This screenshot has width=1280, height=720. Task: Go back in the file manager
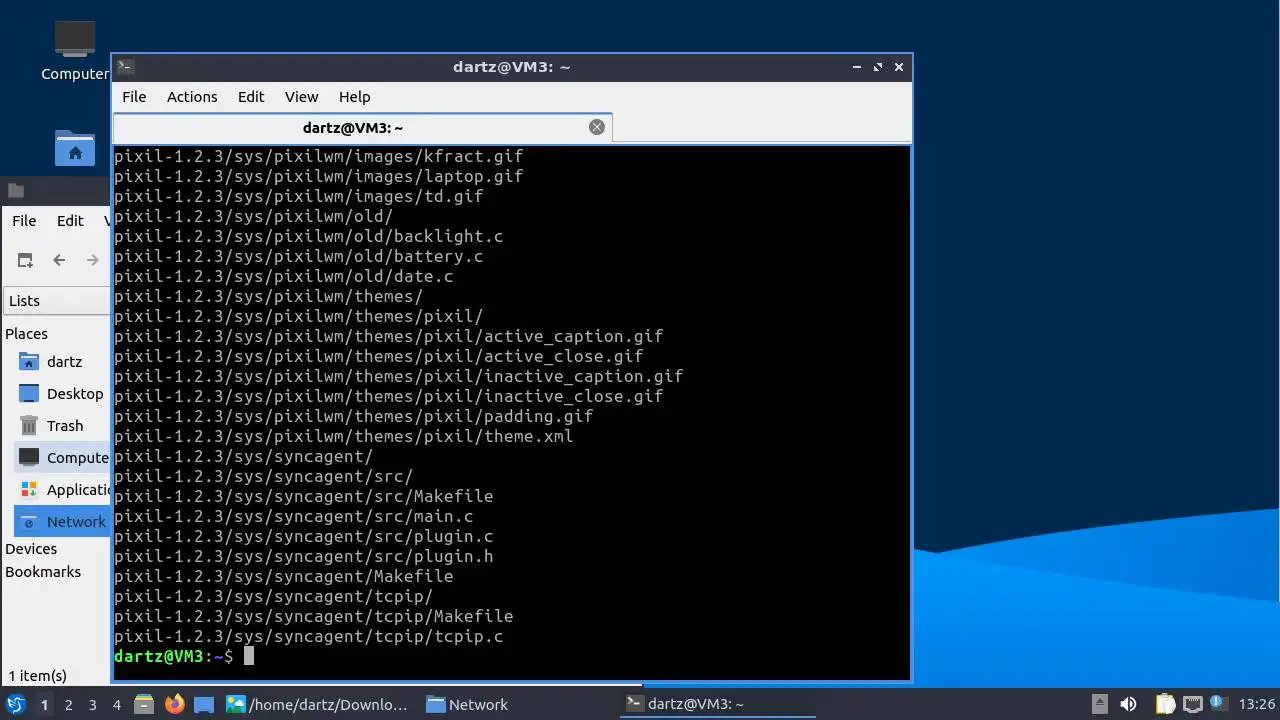[x=59, y=260]
